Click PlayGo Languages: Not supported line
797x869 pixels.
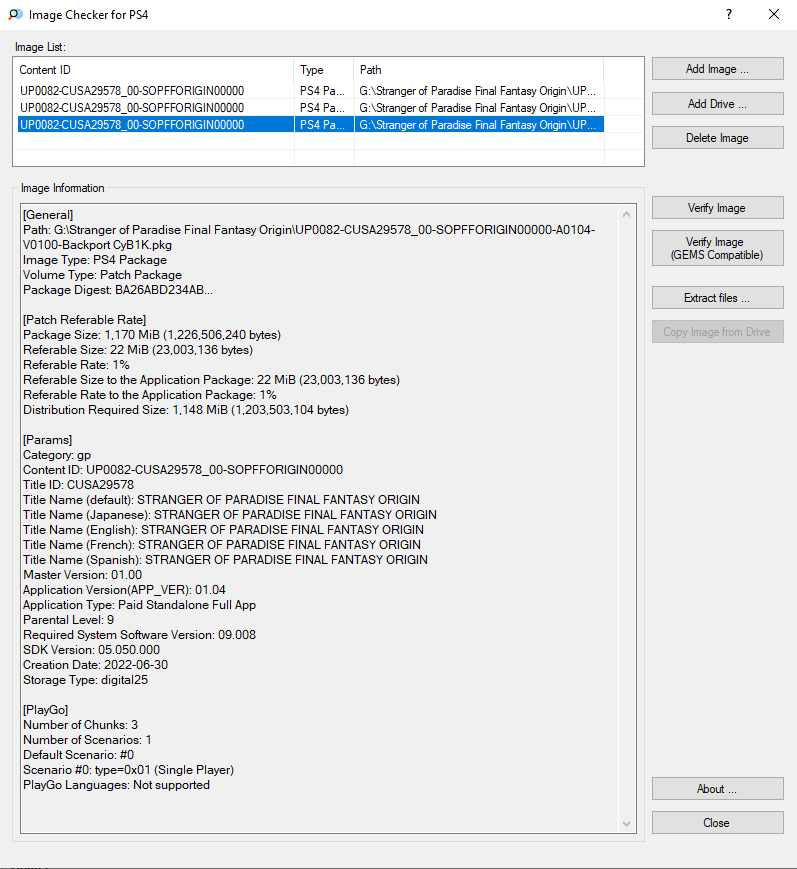click(x=116, y=785)
